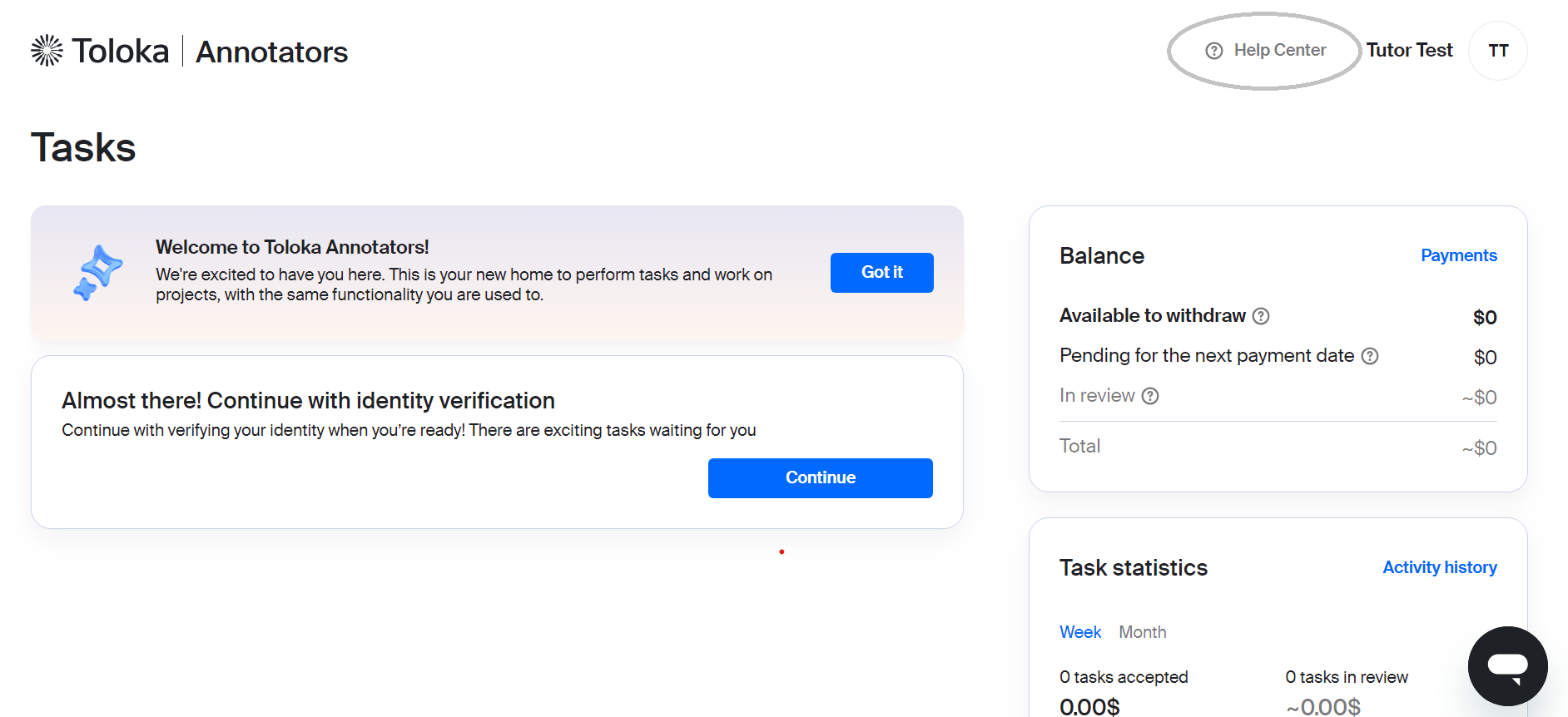The height and width of the screenshot is (717, 1568).
Task: Show info for Pending for next payment date
Action: pos(1370,356)
